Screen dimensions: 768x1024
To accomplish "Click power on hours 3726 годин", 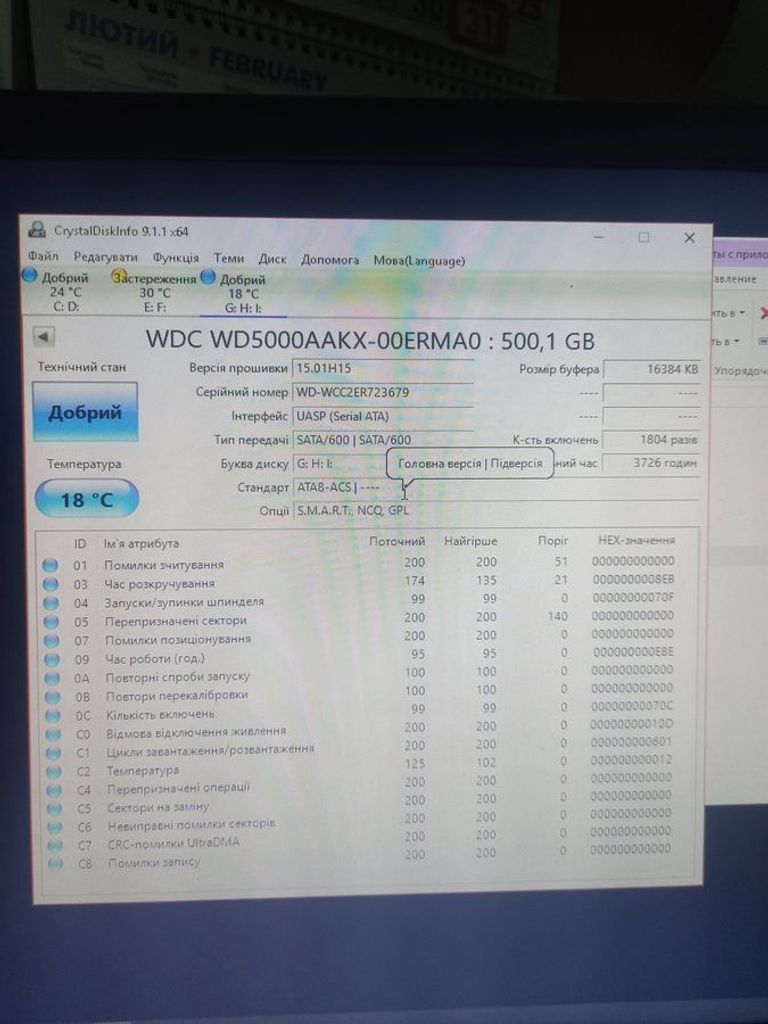I will (x=651, y=463).
